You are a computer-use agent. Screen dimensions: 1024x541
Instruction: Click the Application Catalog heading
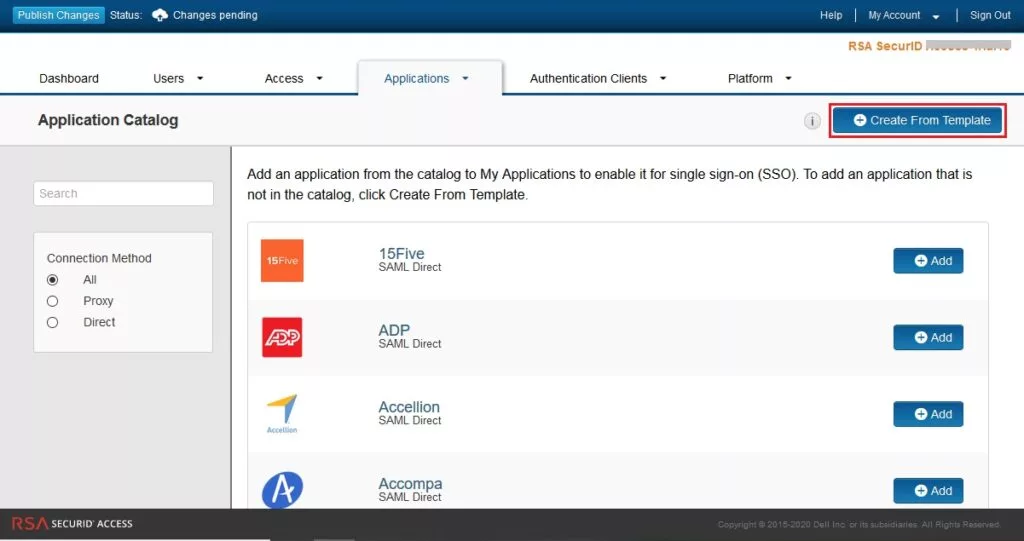tap(108, 120)
